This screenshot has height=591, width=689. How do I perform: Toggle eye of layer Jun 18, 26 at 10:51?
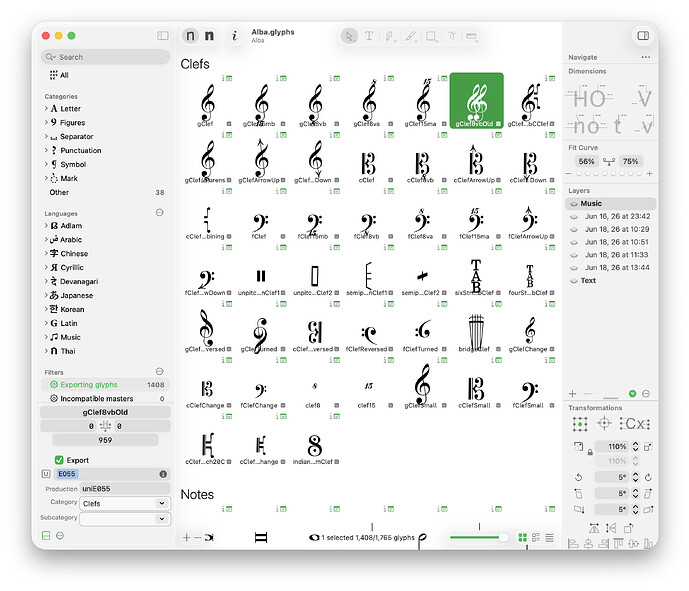click(573, 242)
